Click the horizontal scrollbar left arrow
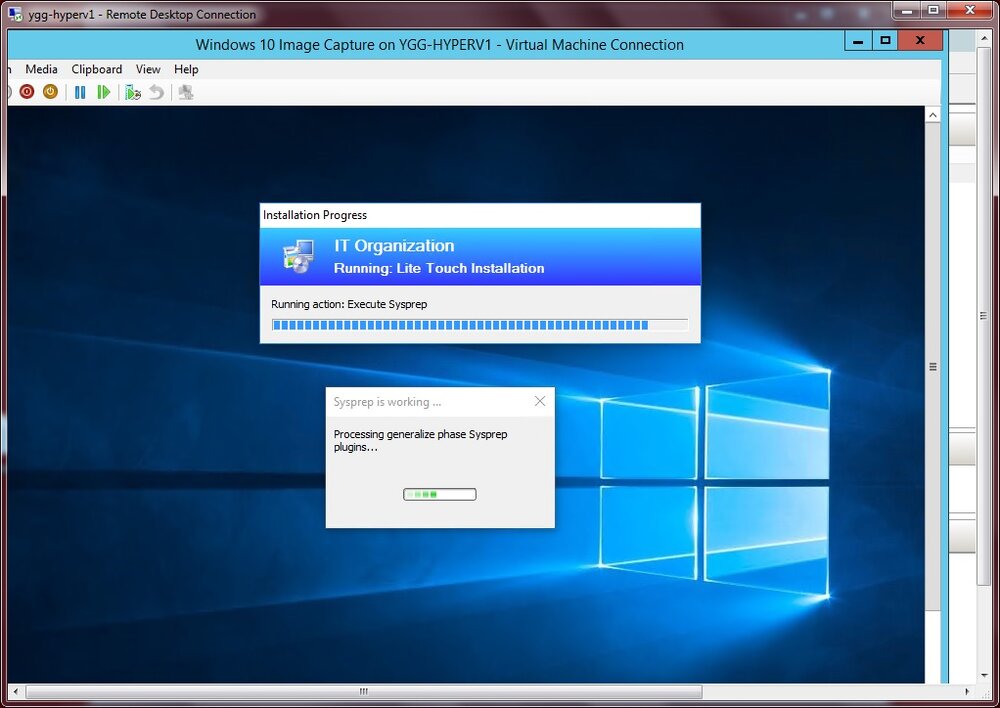This screenshot has height=708, width=1000. tap(15, 691)
